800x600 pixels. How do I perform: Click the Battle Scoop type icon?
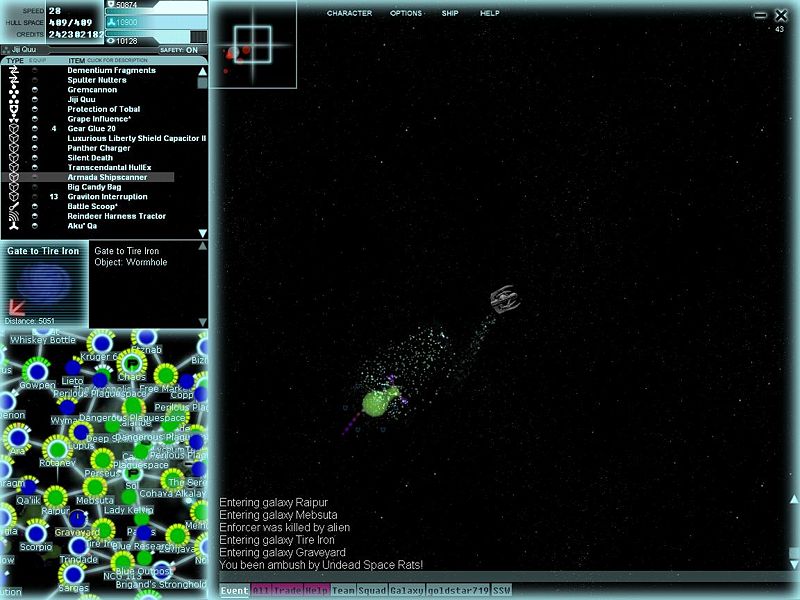point(14,206)
